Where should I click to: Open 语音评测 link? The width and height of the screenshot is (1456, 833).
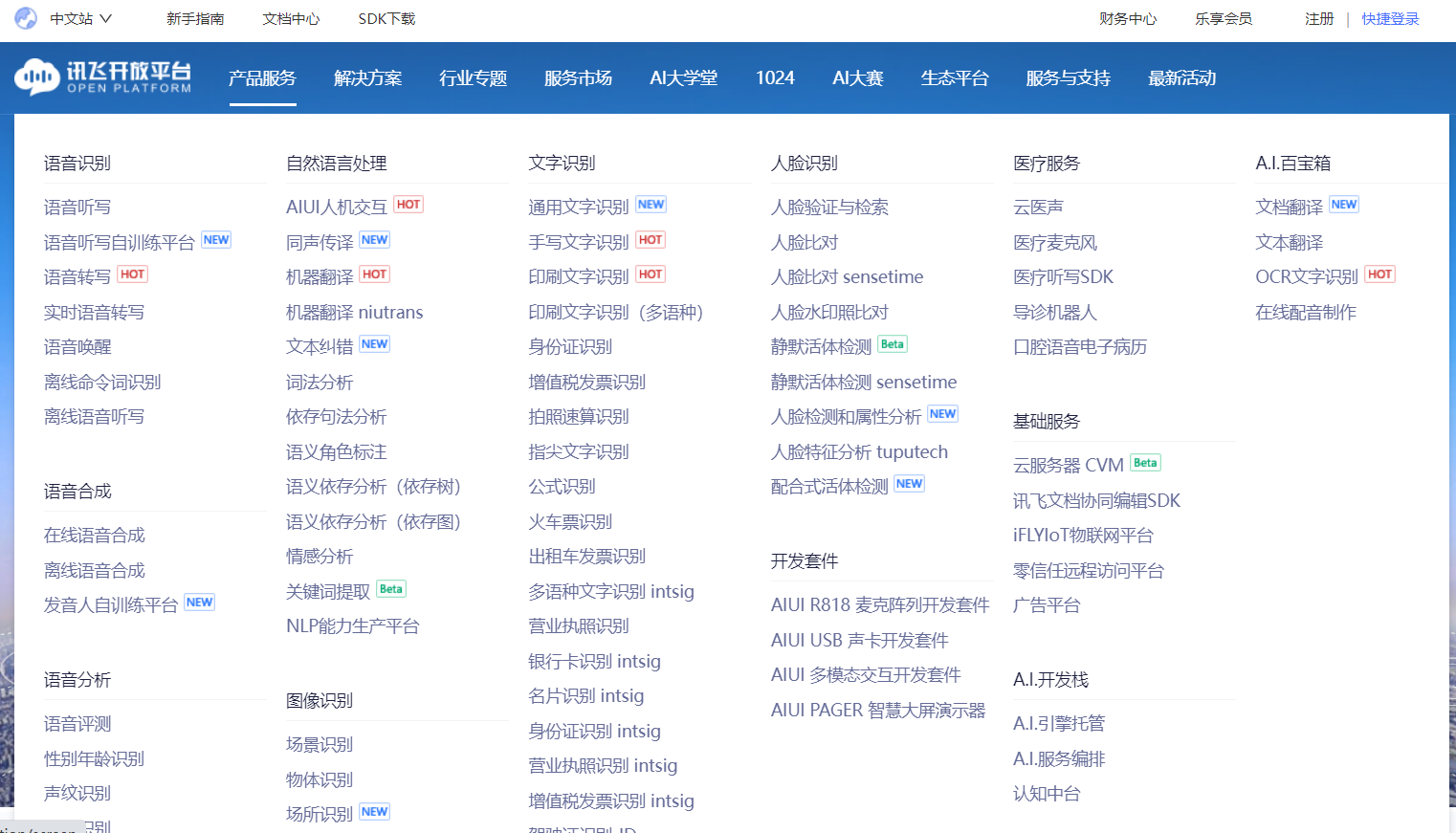(77, 723)
